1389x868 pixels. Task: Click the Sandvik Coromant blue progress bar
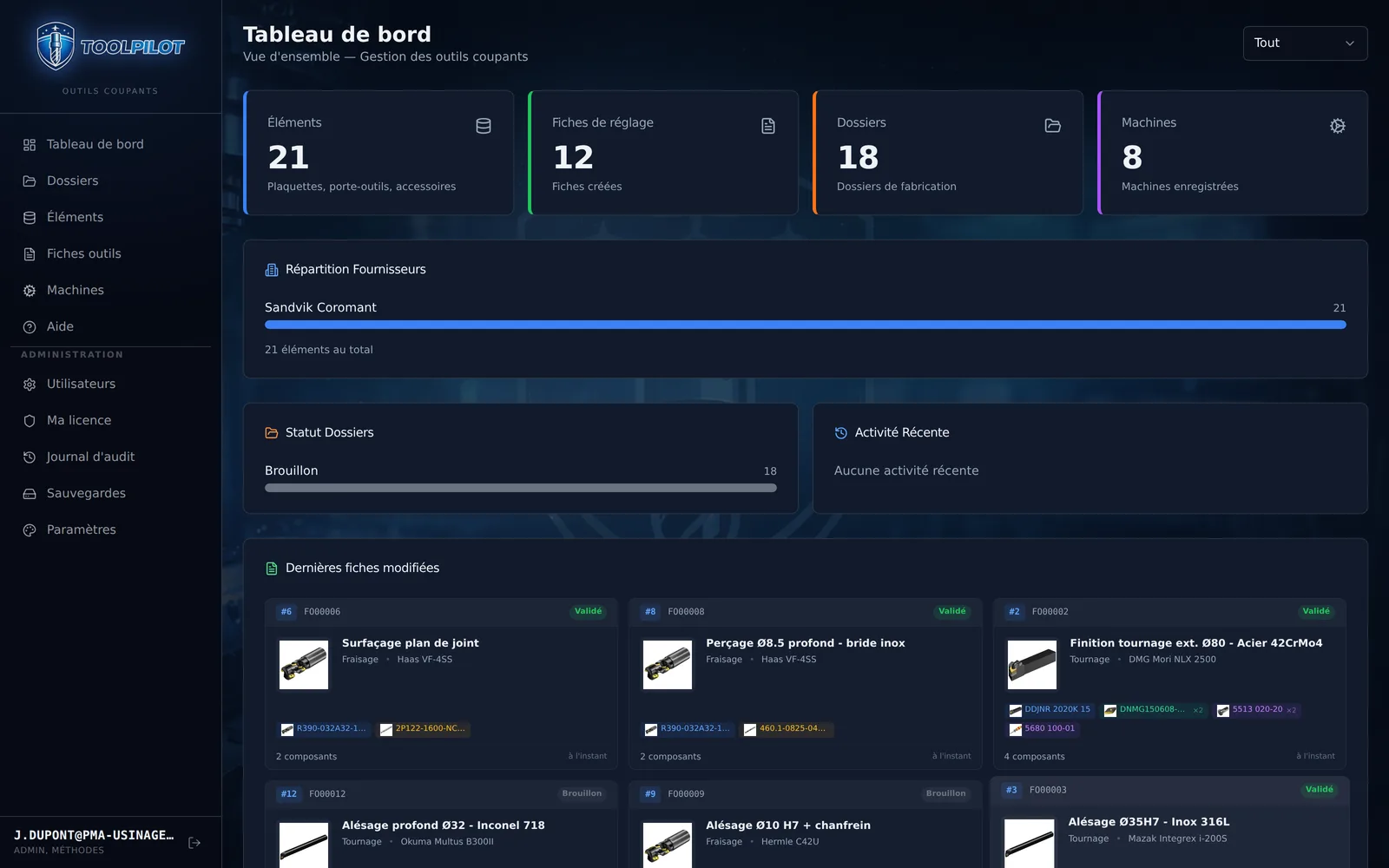point(805,325)
